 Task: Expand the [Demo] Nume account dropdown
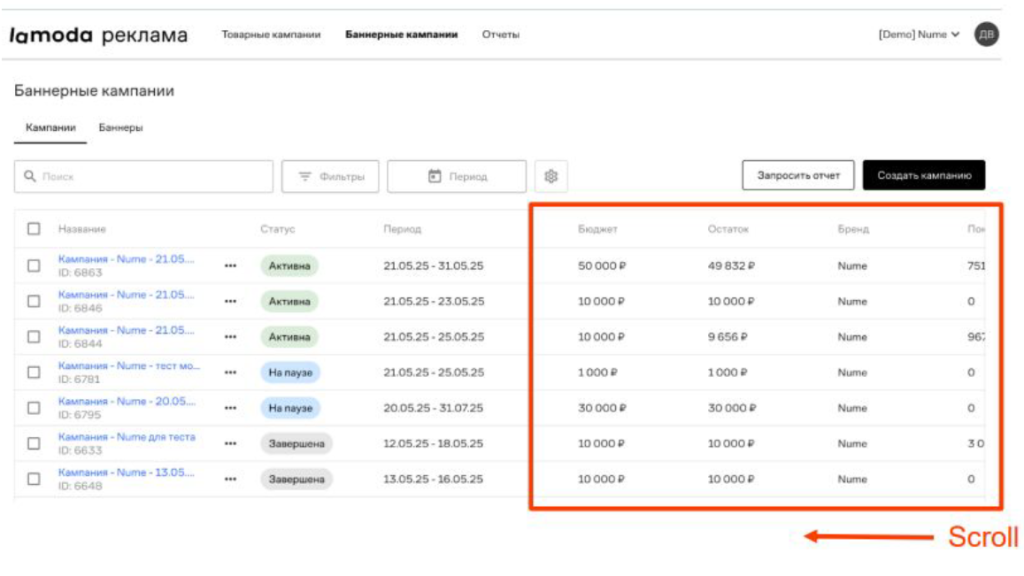pos(918,35)
